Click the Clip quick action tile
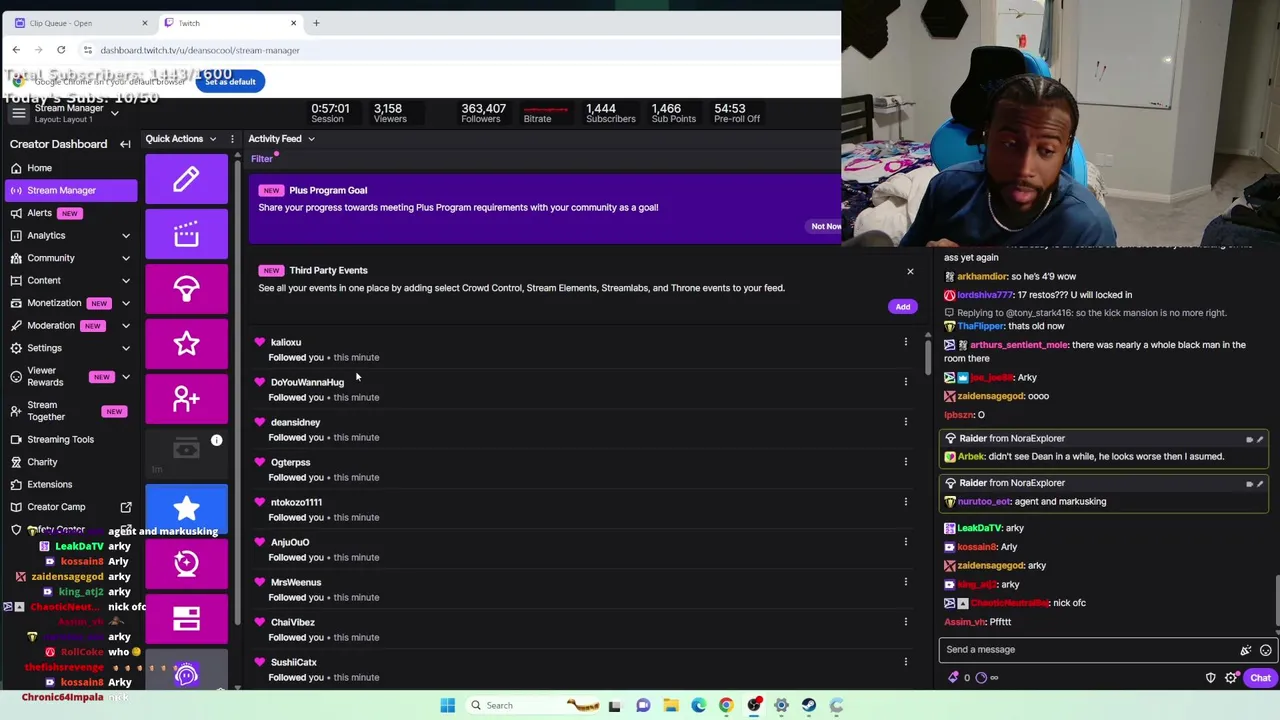 click(186, 234)
